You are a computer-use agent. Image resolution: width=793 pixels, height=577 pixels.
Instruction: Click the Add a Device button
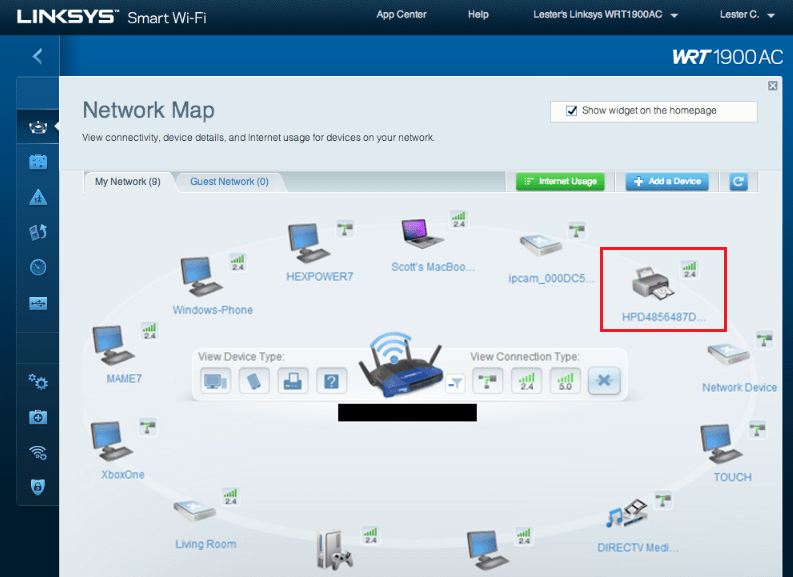point(667,181)
